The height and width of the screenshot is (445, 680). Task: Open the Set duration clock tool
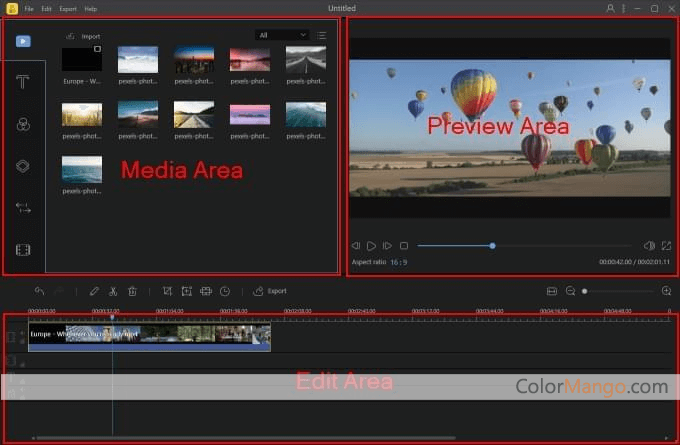tap(225, 291)
